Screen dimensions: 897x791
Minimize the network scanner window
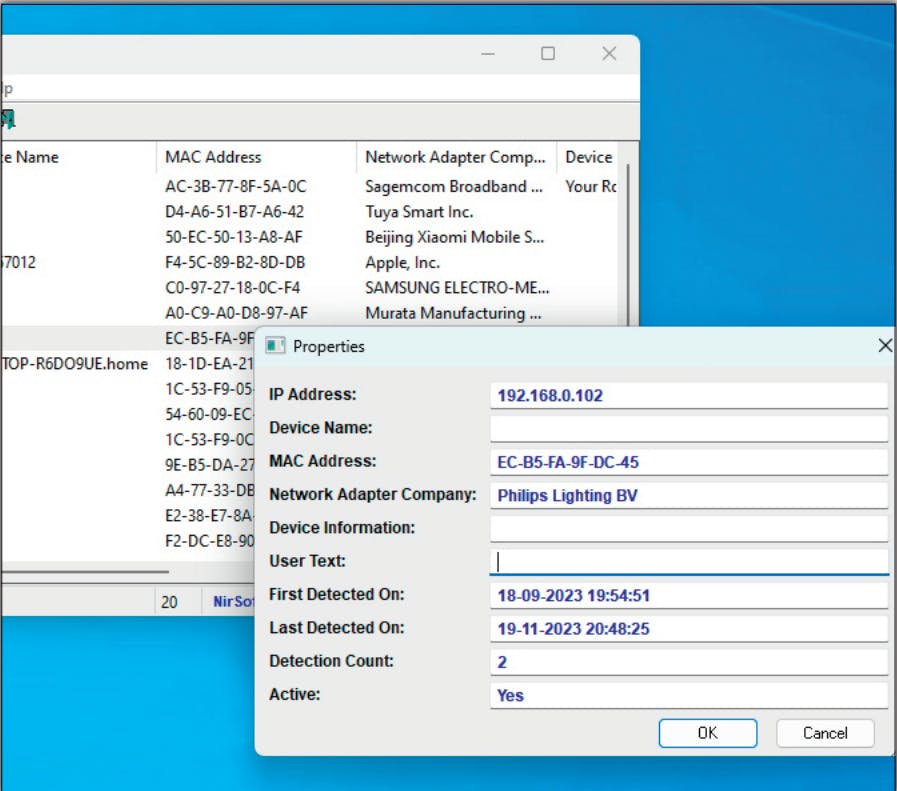coord(488,54)
